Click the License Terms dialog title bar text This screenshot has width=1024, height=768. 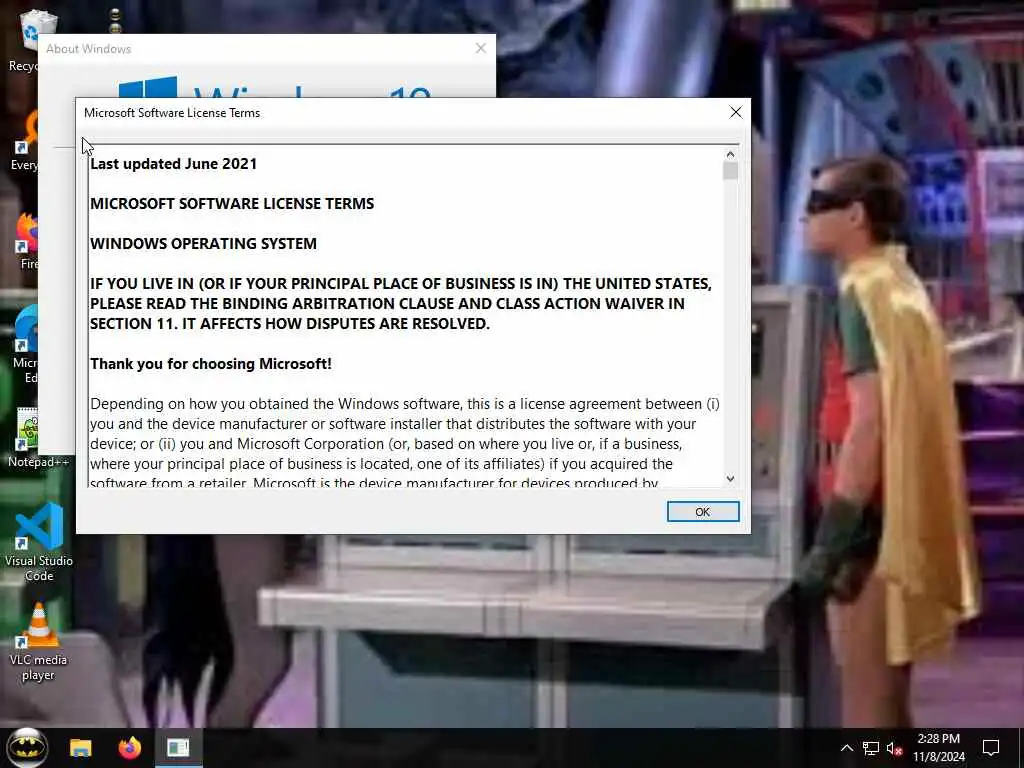point(172,113)
